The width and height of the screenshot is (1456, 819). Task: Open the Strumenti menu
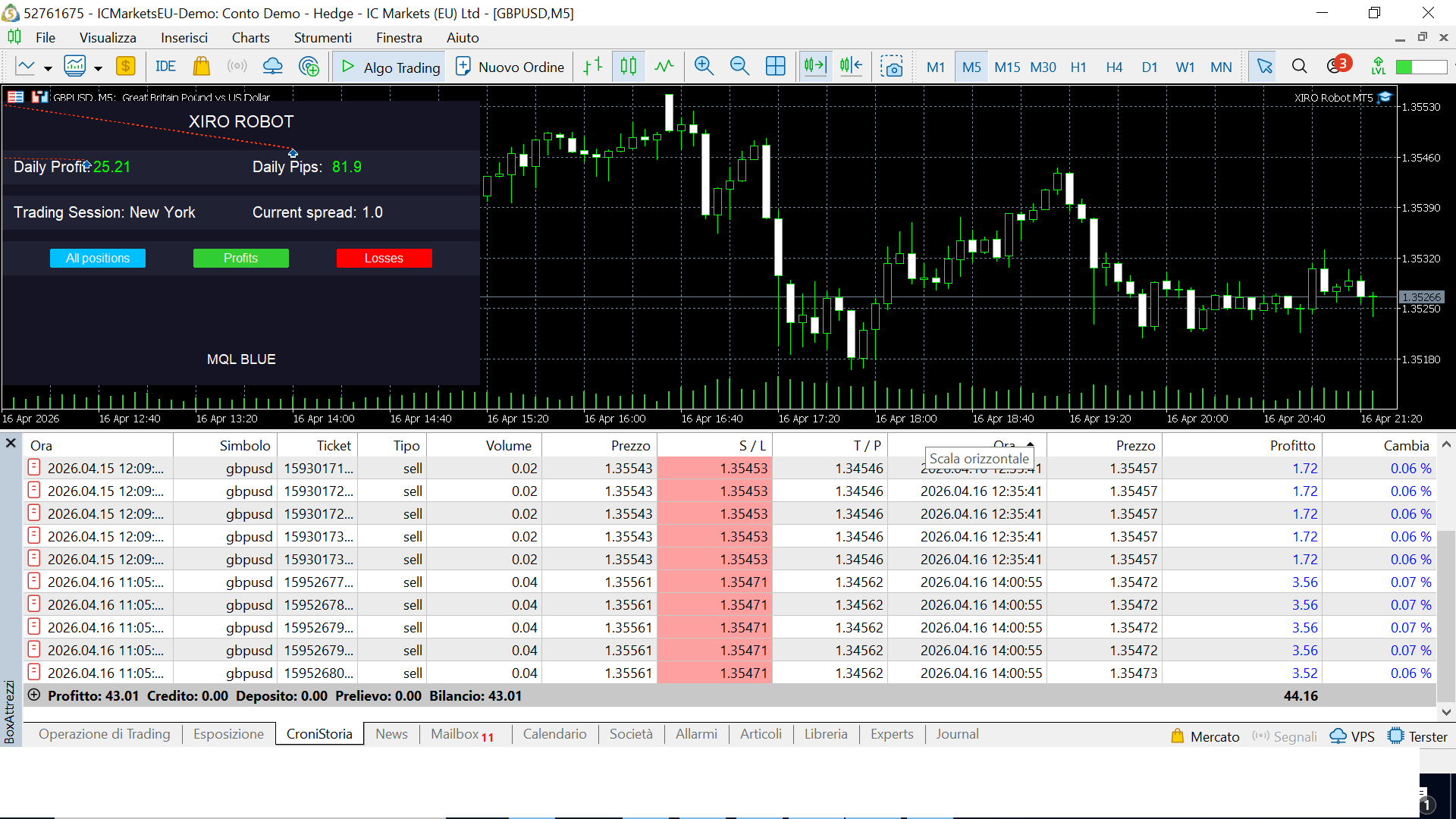(x=322, y=38)
